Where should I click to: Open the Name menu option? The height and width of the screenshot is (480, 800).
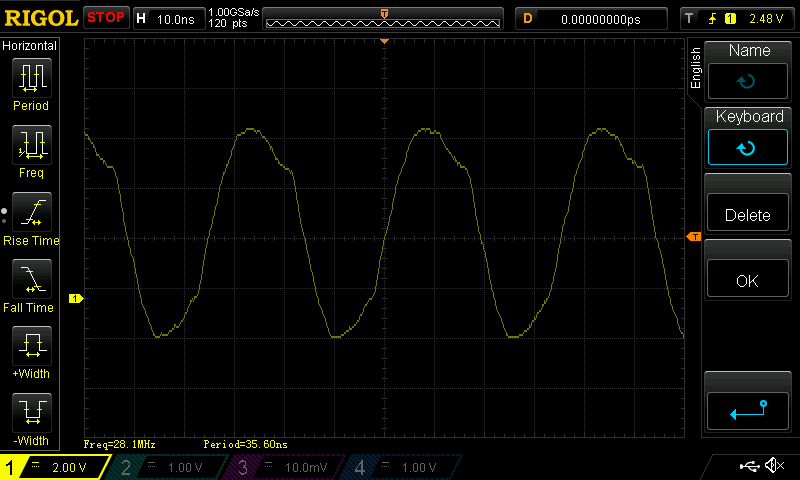point(749,70)
